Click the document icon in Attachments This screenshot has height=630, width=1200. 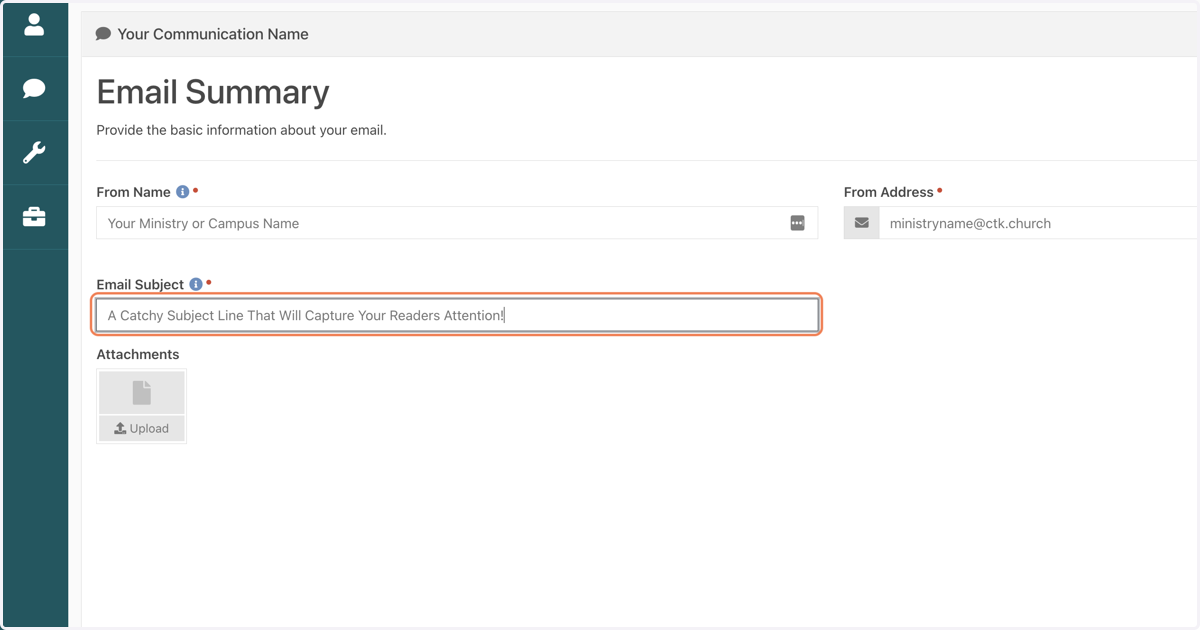coord(142,393)
